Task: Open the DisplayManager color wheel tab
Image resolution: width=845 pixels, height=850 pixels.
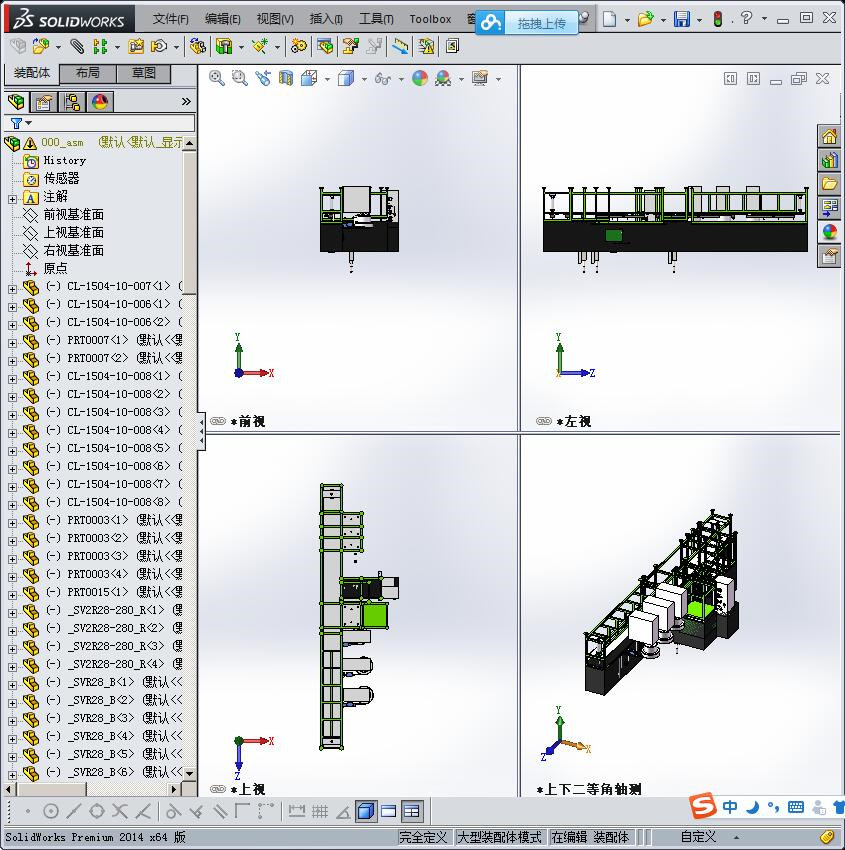Action: point(100,102)
